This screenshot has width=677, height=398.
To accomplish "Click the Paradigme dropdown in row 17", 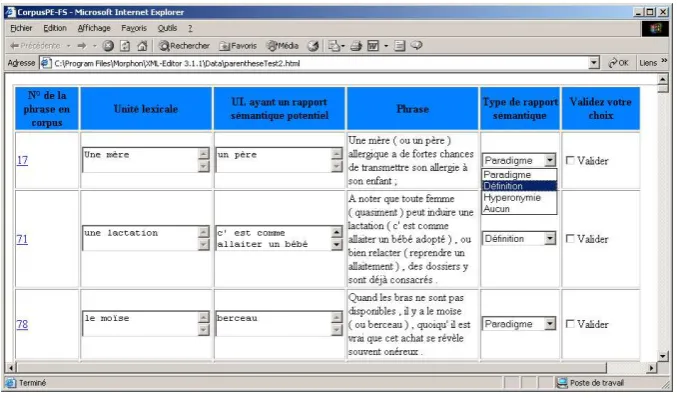I will point(519,160).
